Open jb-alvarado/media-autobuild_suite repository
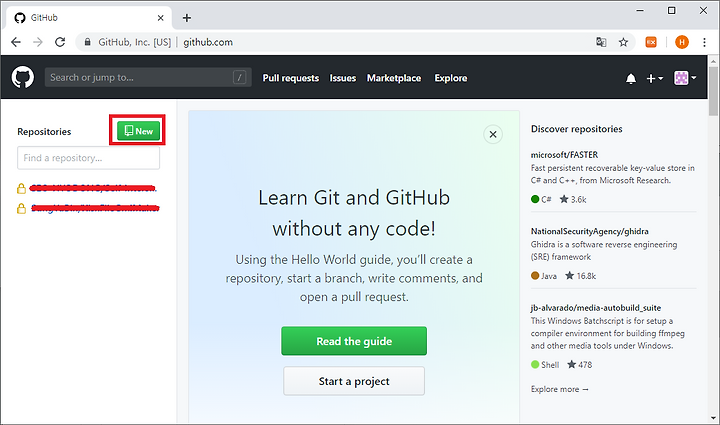720x425 pixels. (x=596, y=308)
